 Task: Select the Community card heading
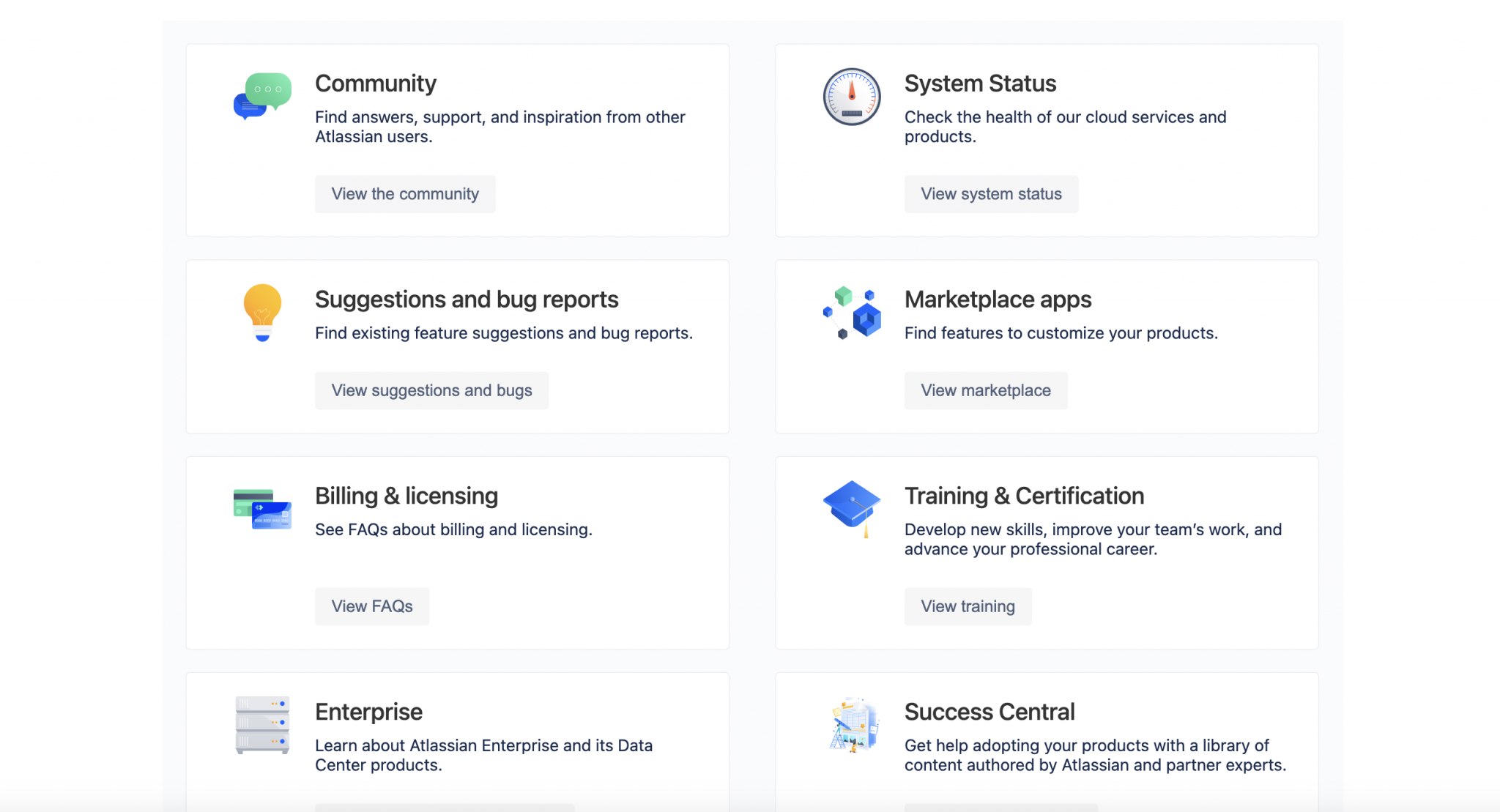coord(375,83)
